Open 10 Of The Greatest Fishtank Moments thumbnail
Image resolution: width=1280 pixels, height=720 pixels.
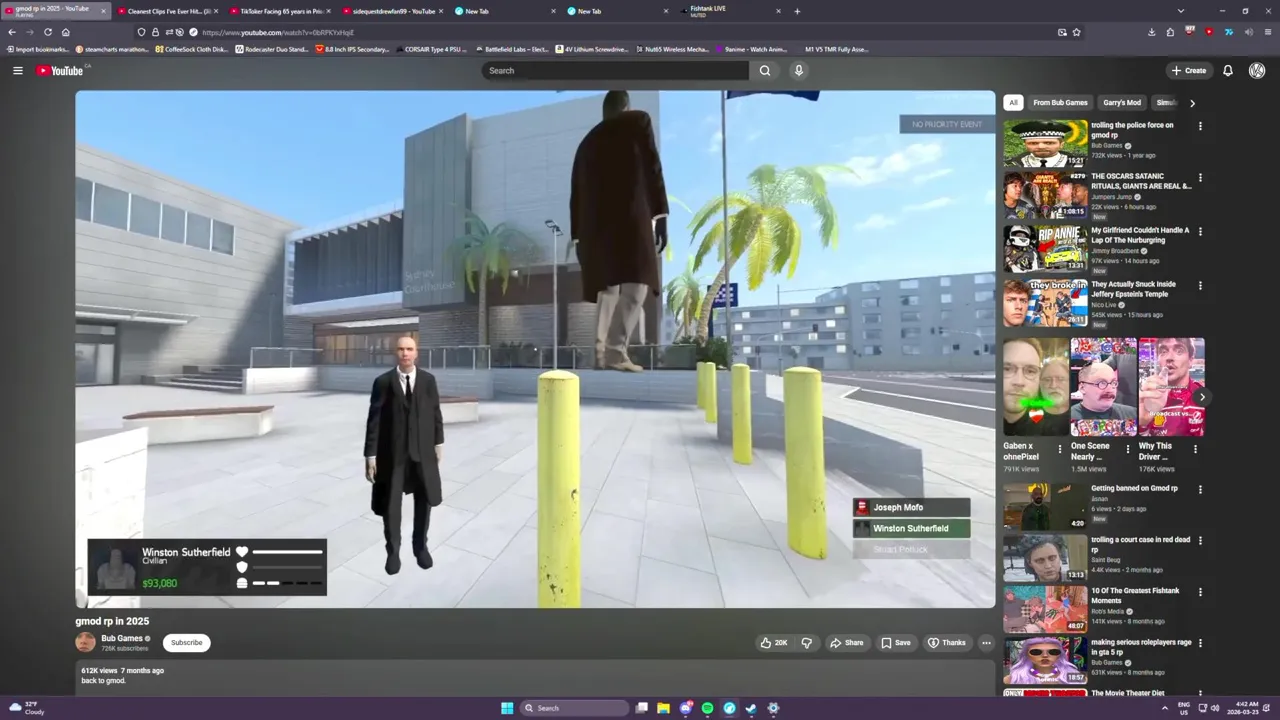click(1045, 609)
